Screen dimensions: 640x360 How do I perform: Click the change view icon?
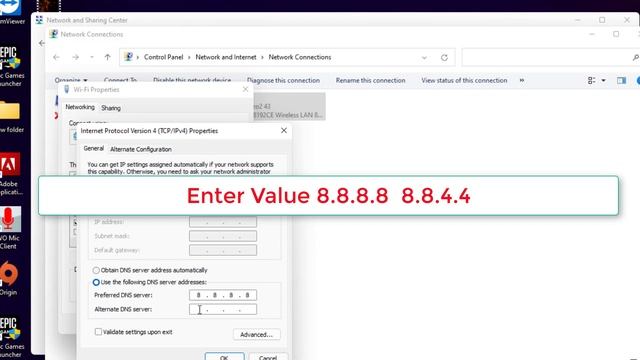pos(591,80)
